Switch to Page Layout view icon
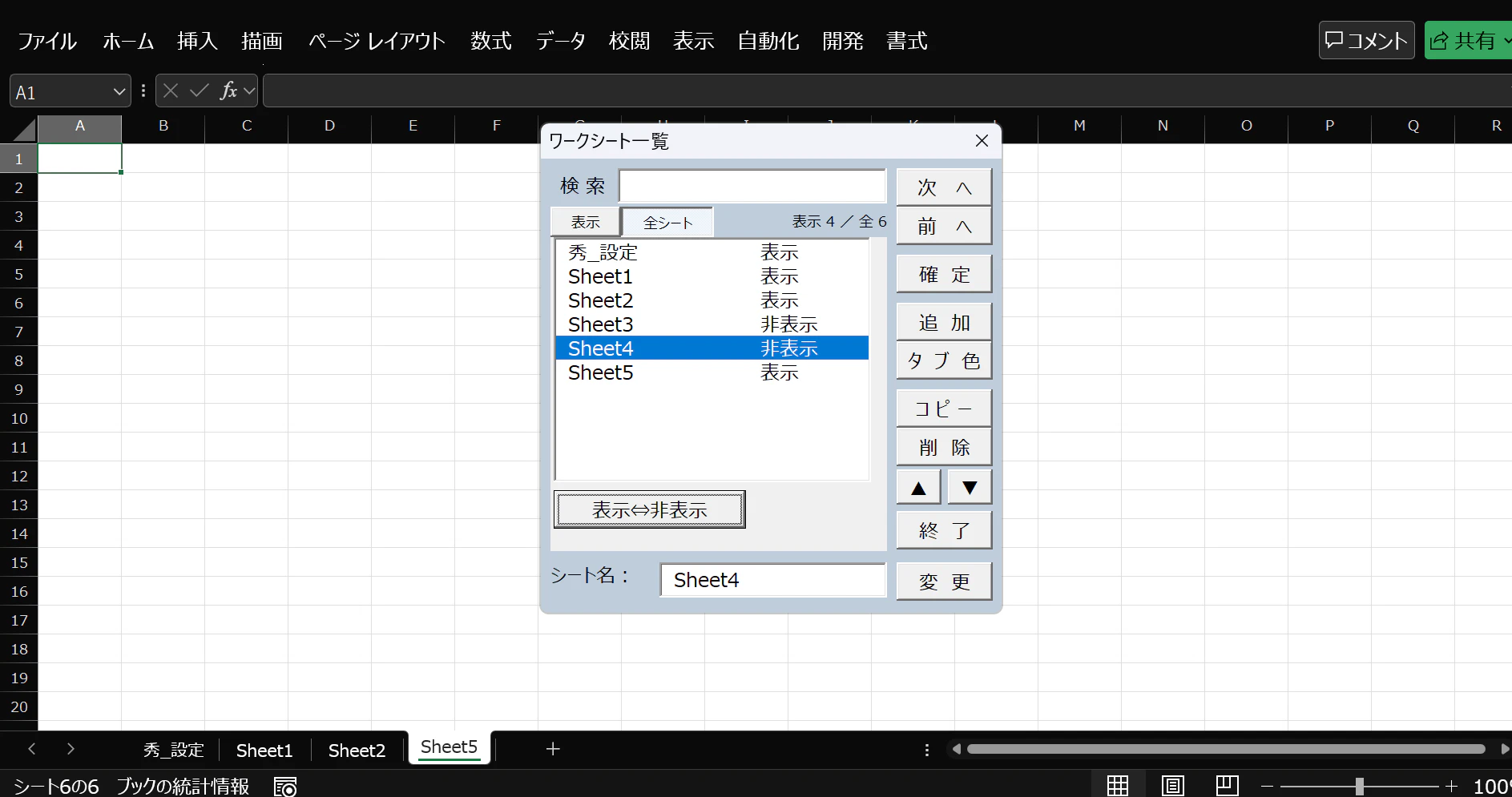Image resolution: width=1512 pixels, height=797 pixels. pyautogui.click(x=1172, y=786)
